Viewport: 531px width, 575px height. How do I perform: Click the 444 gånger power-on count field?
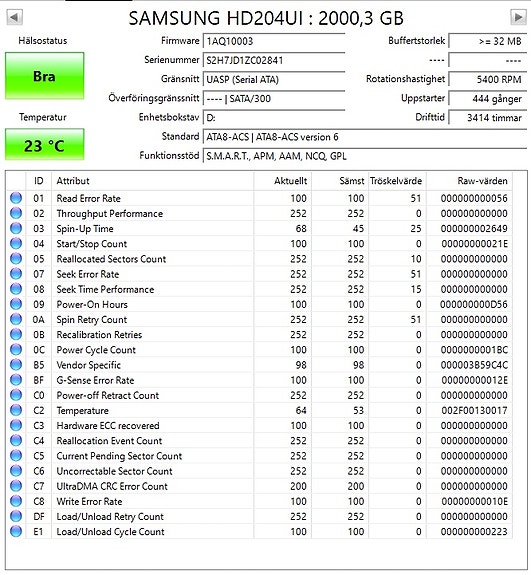click(x=488, y=98)
